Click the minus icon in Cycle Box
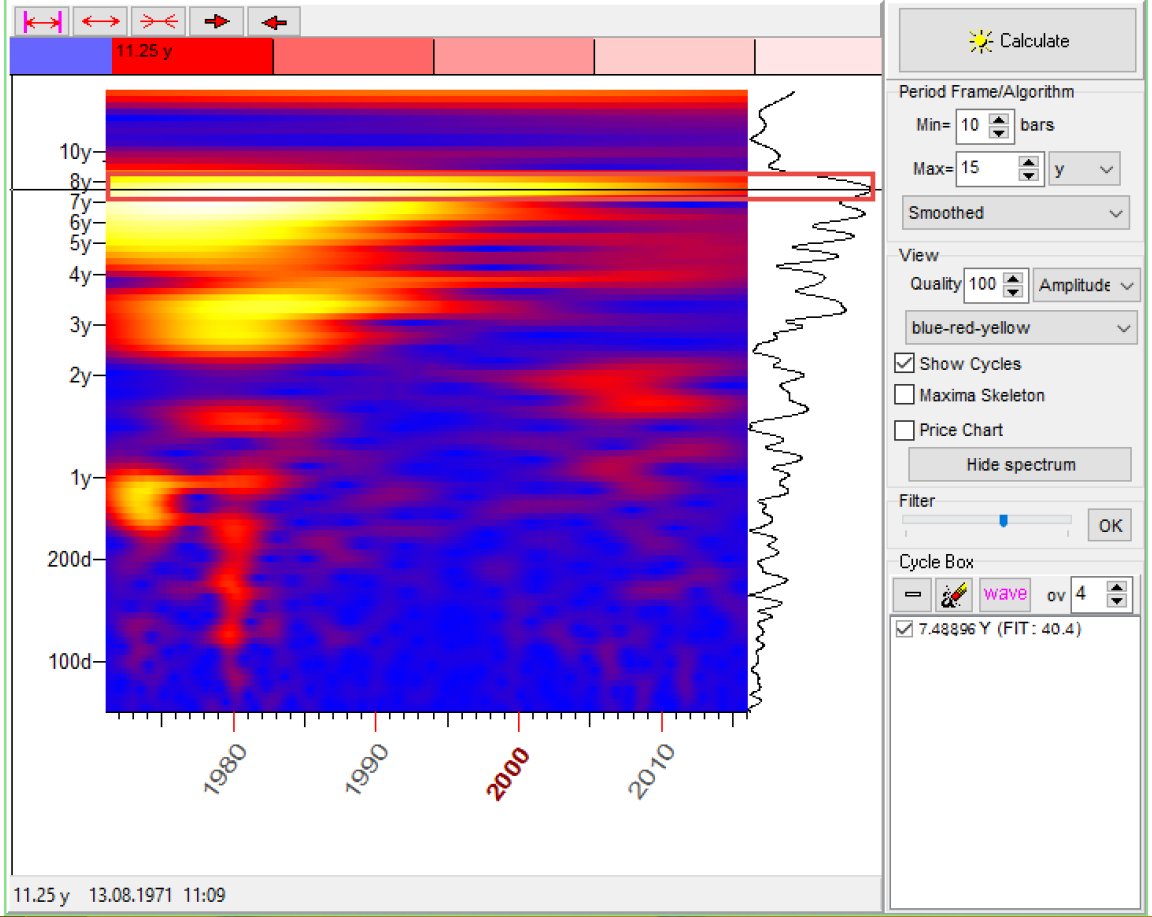The width and height of the screenshot is (1152, 917). click(912, 594)
